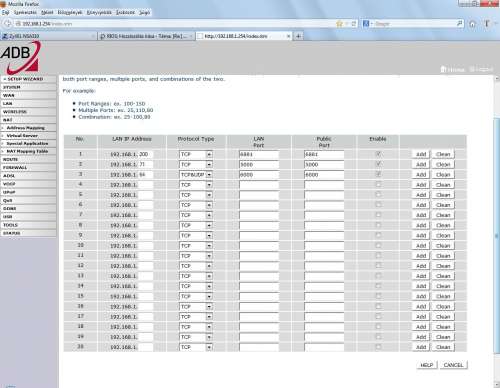Screen dimensions: 500x388
Task: Click the search magnifier icon
Action: 459,23
